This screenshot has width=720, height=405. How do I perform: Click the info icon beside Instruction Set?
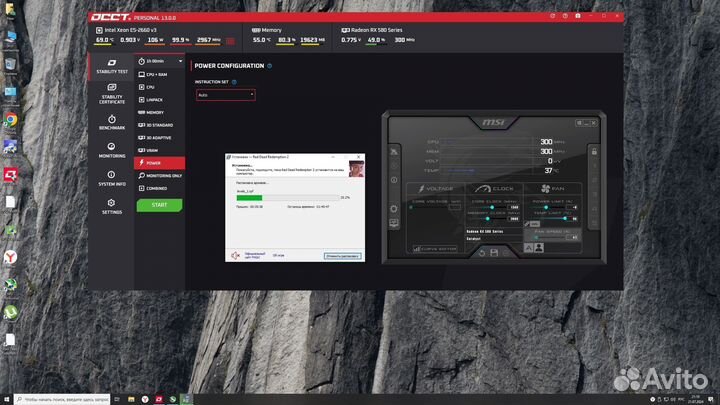click(x=234, y=82)
